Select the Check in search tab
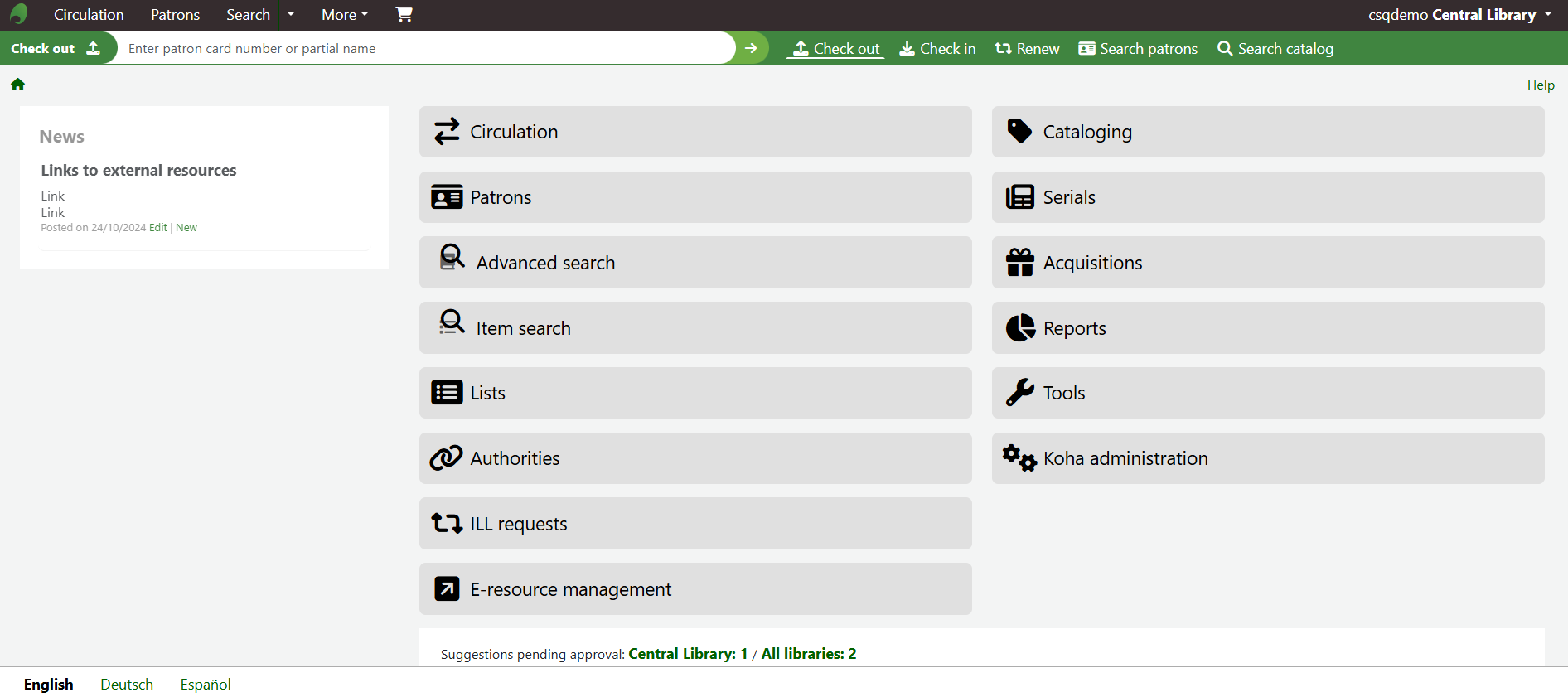Screen dimensions: 1568x697 [x=937, y=49]
